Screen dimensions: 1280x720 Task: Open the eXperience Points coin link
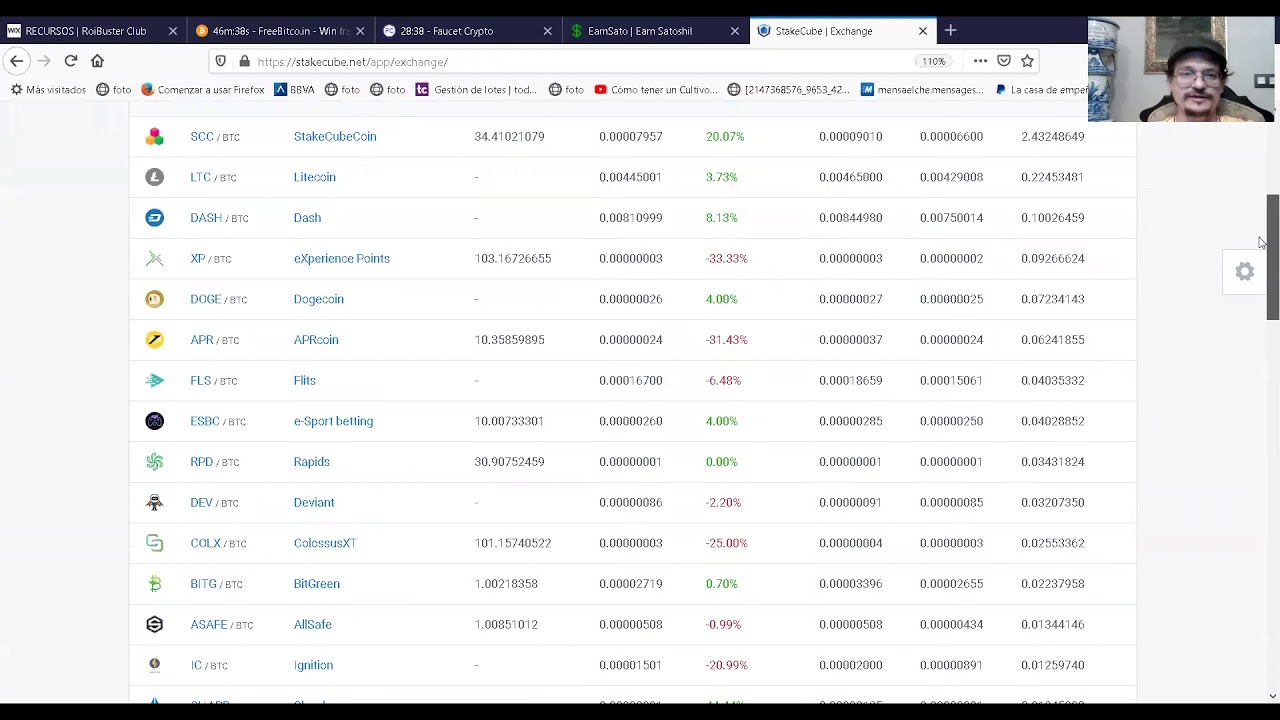pos(341,258)
